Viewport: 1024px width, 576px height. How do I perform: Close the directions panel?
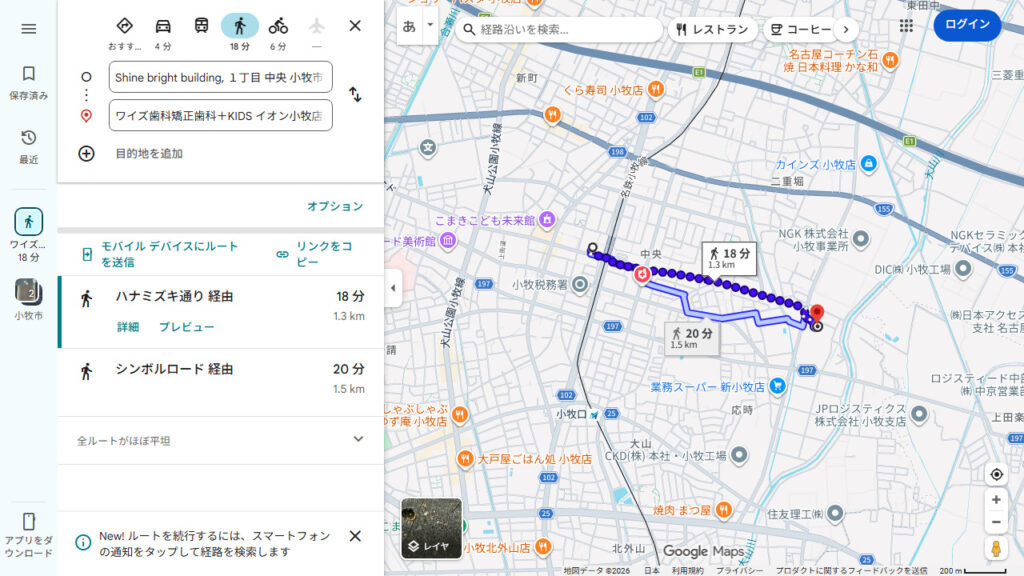[x=355, y=25]
